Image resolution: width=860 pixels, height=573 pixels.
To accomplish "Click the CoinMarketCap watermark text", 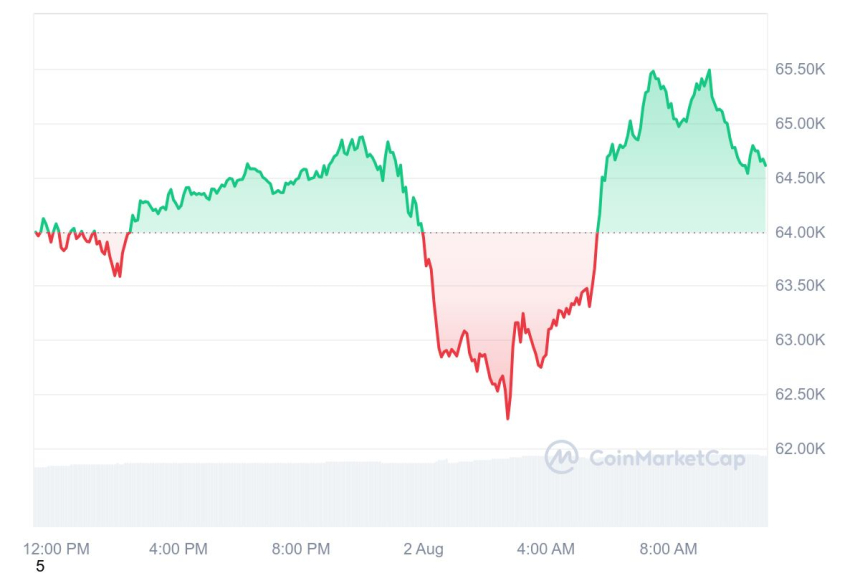I will pyautogui.click(x=667, y=458).
